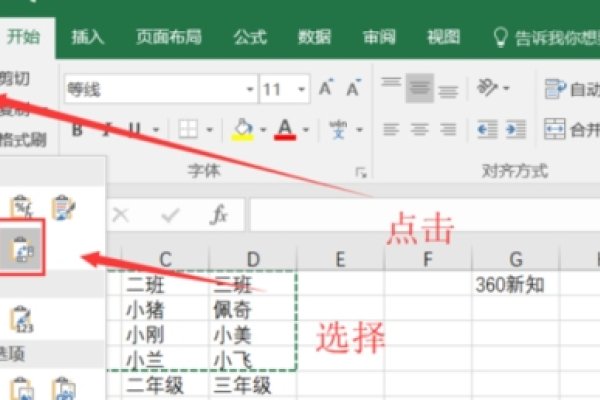The image size is (600, 400).
Task: Click cell containing 佩奇
Action: coord(253,309)
